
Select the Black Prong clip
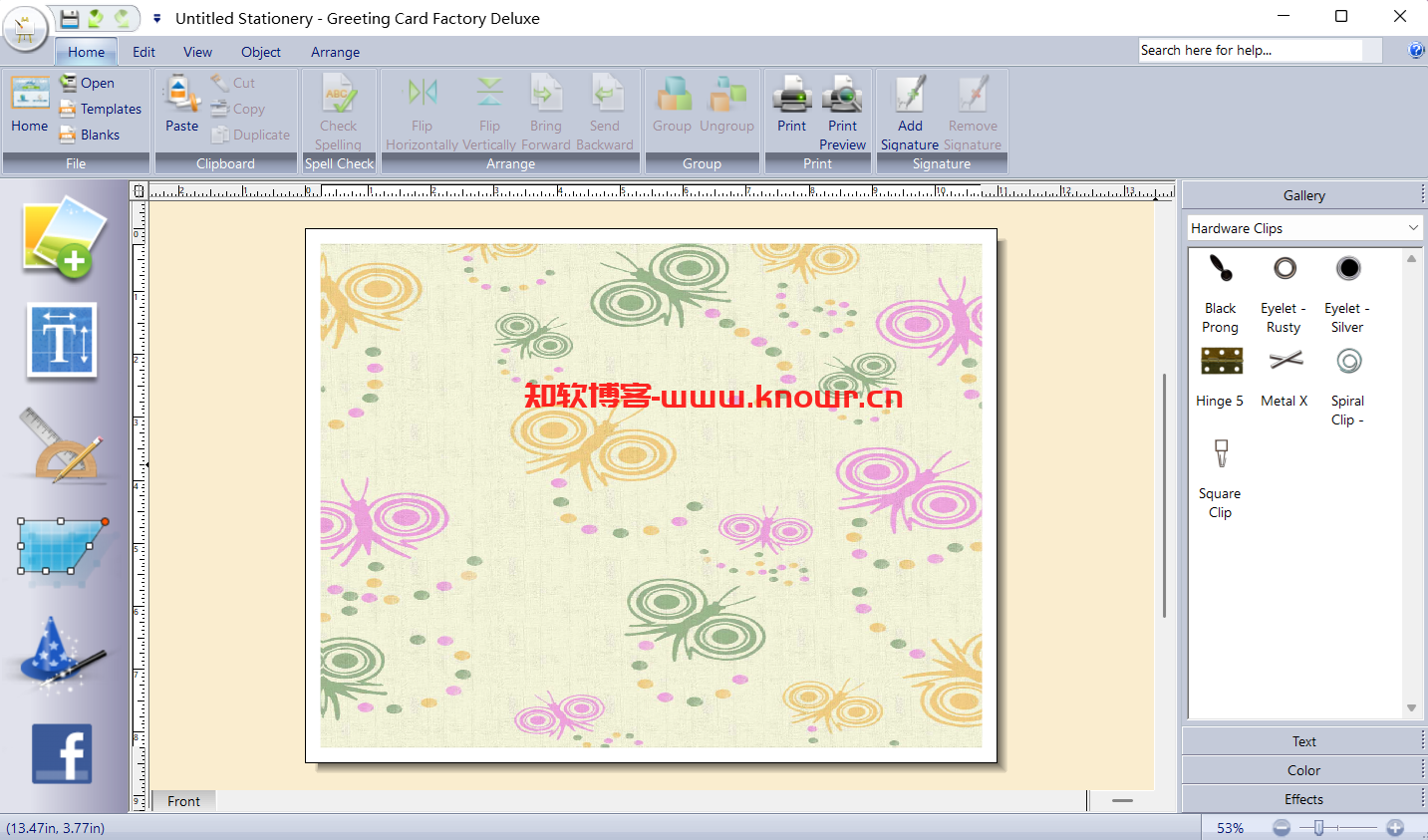(x=1221, y=294)
